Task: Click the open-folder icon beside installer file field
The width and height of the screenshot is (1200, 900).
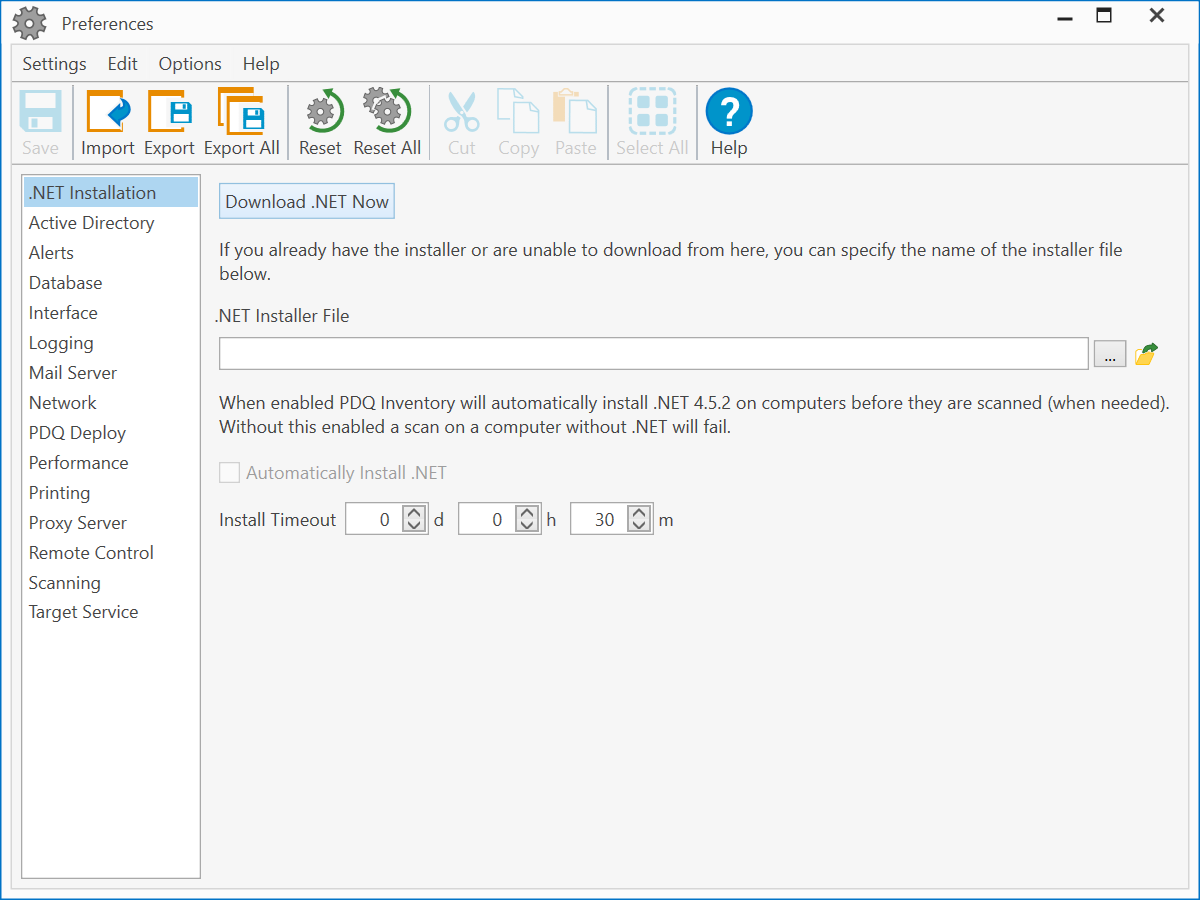Action: click(x=1146, y=354)
